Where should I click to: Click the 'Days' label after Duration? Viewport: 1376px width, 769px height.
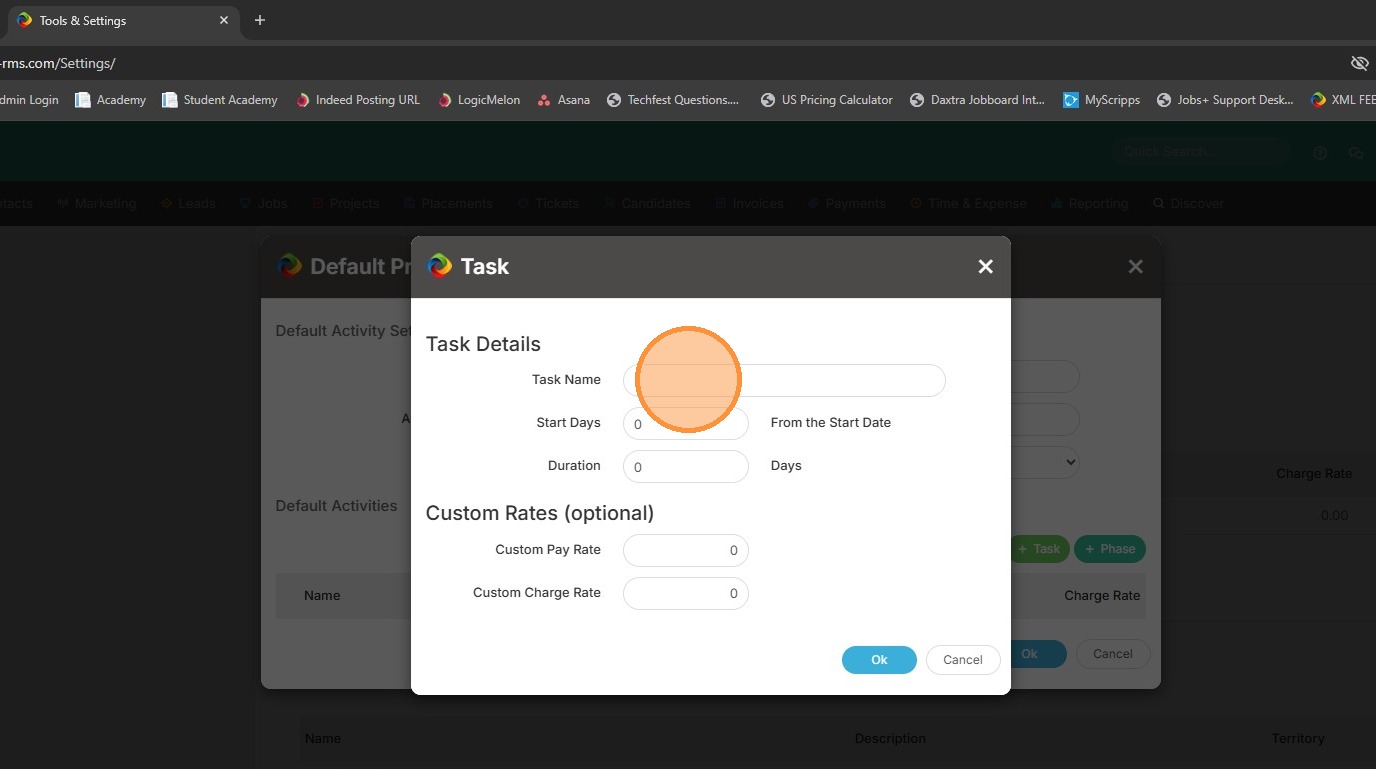[x=786, y=466]
